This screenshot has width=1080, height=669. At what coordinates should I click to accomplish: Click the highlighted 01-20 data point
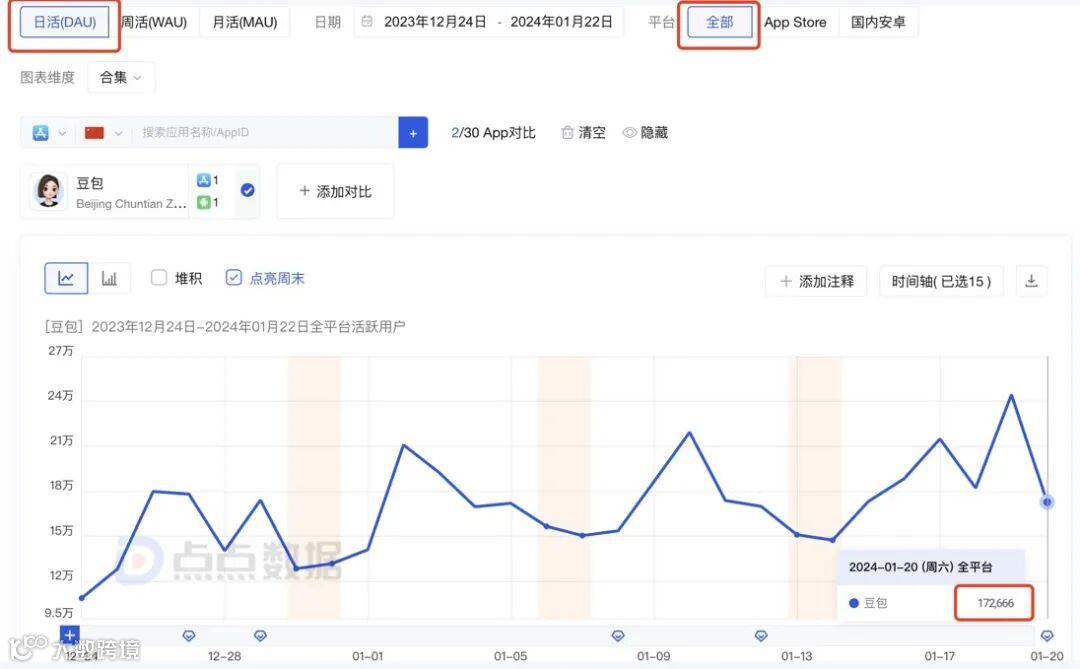pyautogui.click(x=1047, y=502)
